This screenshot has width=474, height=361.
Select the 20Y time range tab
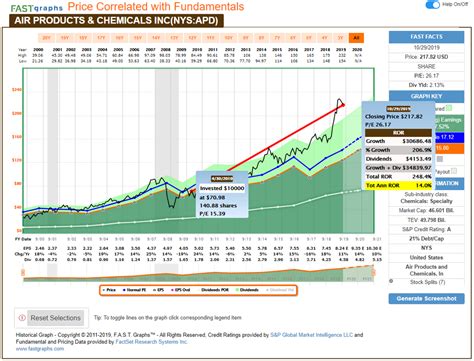(46, 38)
